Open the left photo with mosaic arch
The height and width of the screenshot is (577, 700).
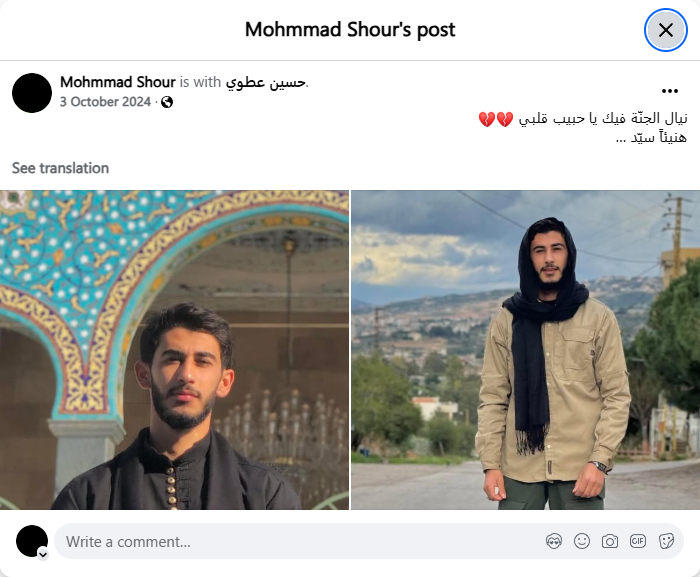(174, 350)
